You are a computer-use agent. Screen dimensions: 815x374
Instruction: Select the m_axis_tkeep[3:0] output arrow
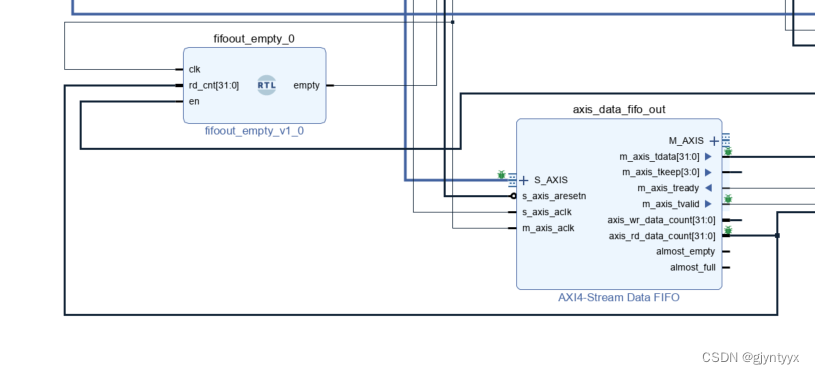pos(708,172)
